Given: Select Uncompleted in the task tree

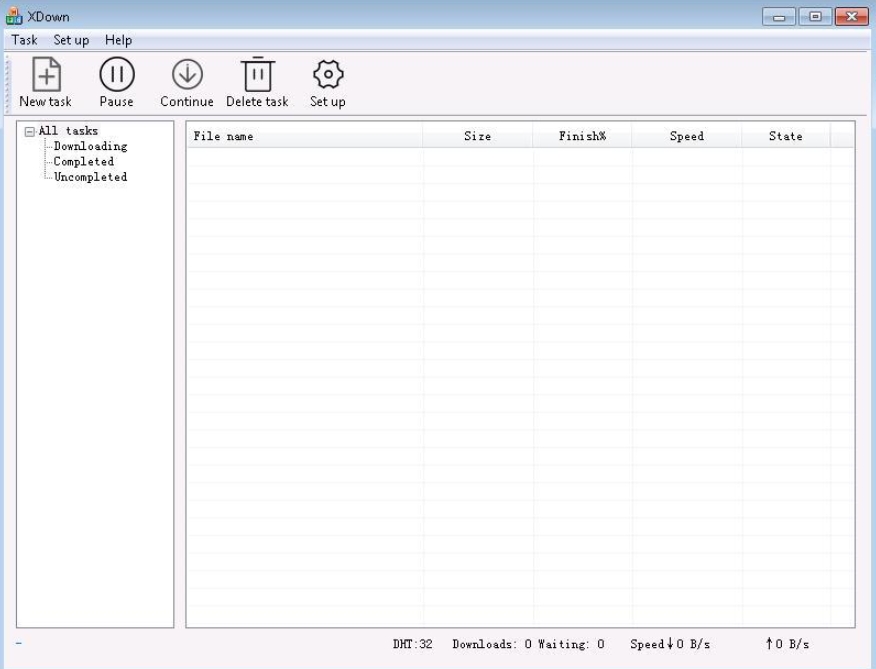Looking at the screenshot, I should pos(90,177).
